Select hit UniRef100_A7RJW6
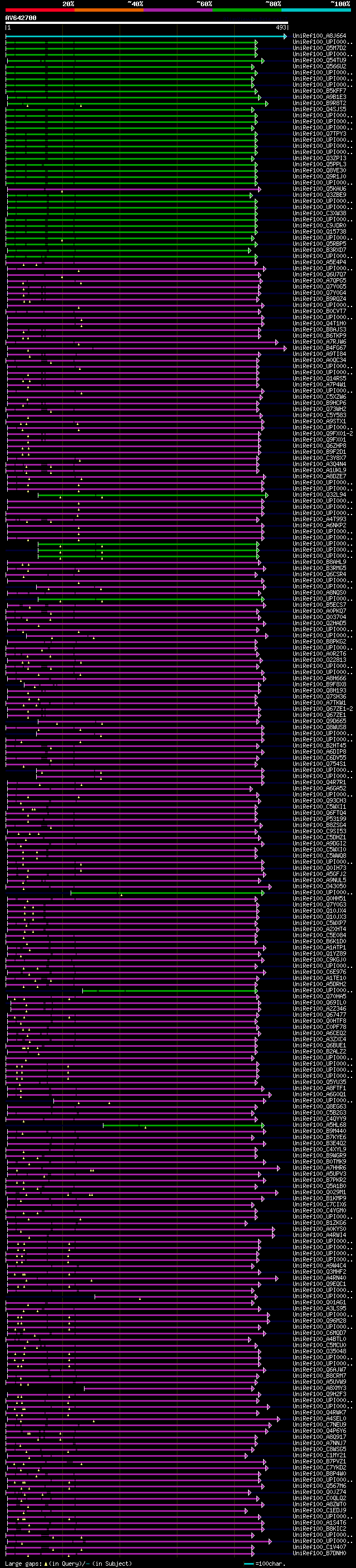The width and height of the screenshot is (356, 1568). pyautogui.click(x=319, y=342)
